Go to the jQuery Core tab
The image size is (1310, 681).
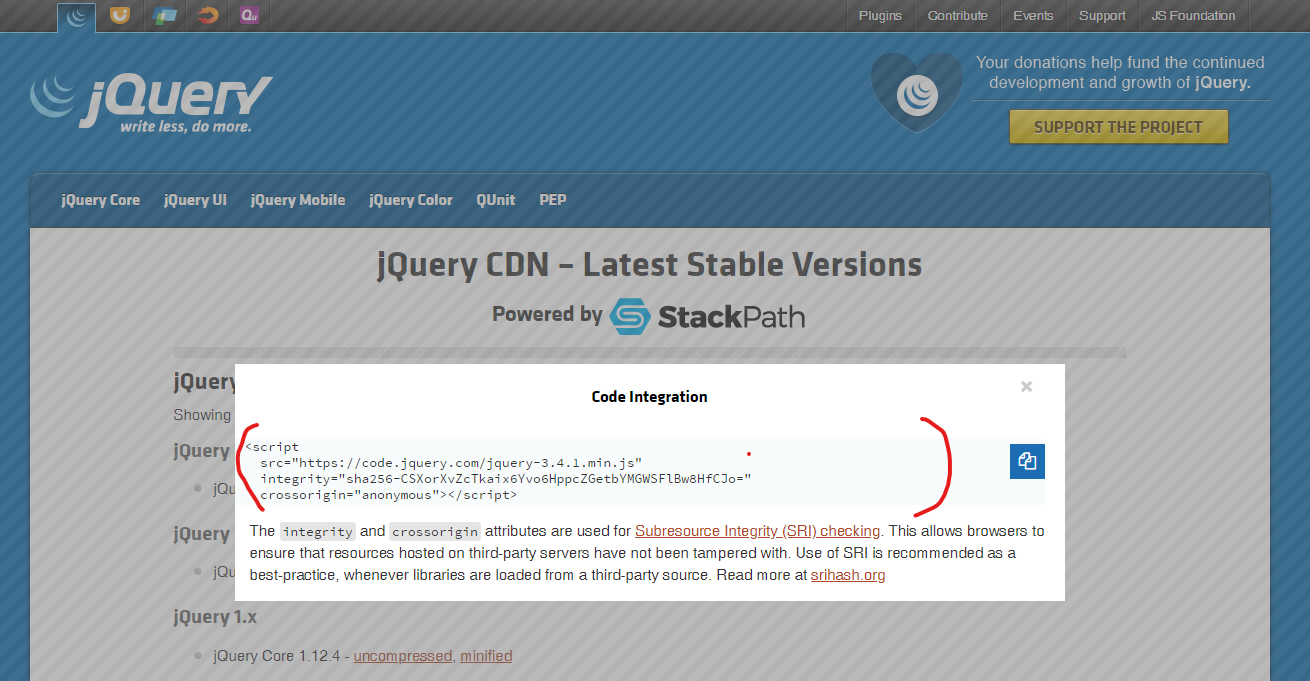(x=100, y=200)
